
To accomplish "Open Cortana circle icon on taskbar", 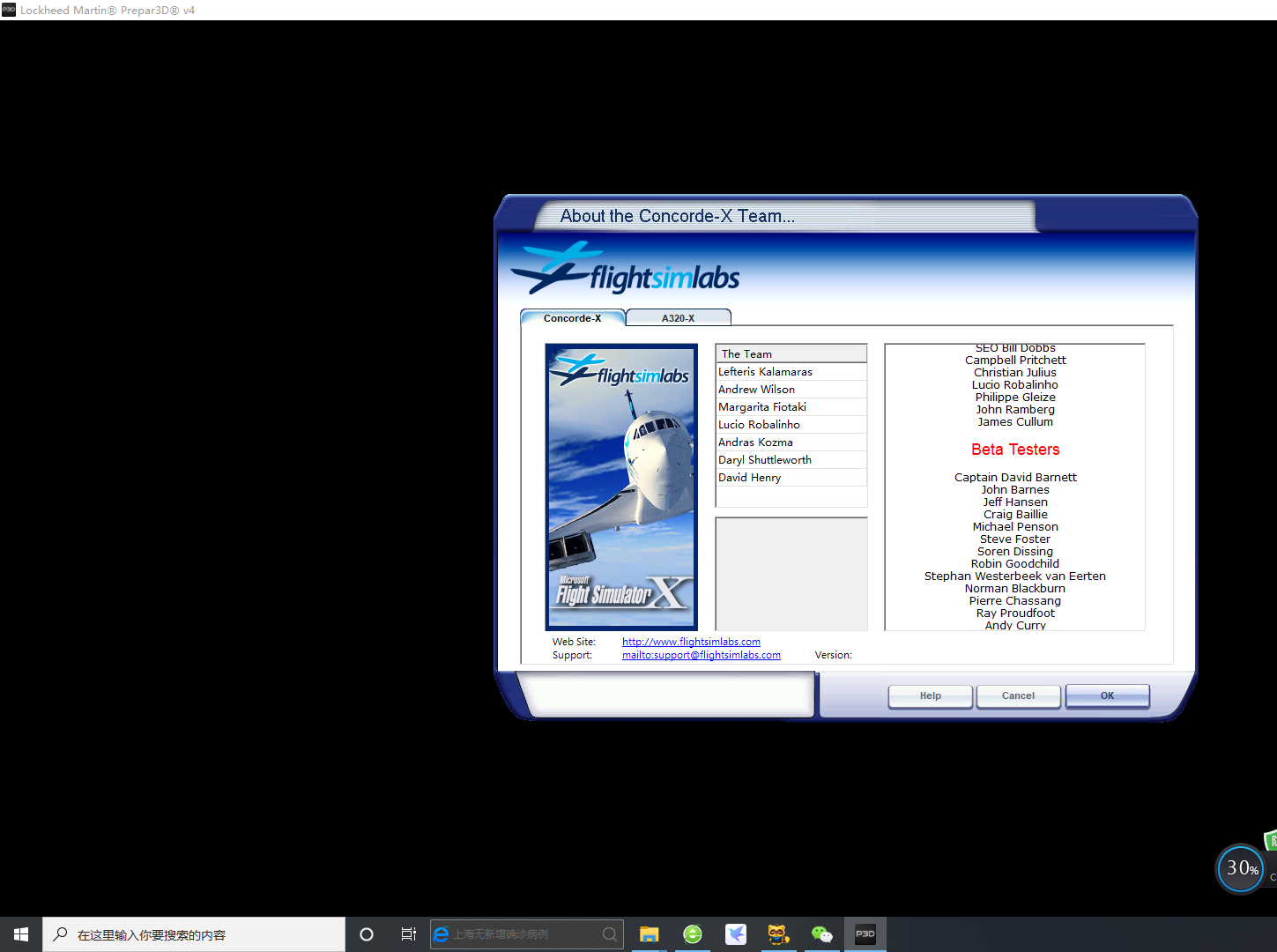I will click(367, 934).
